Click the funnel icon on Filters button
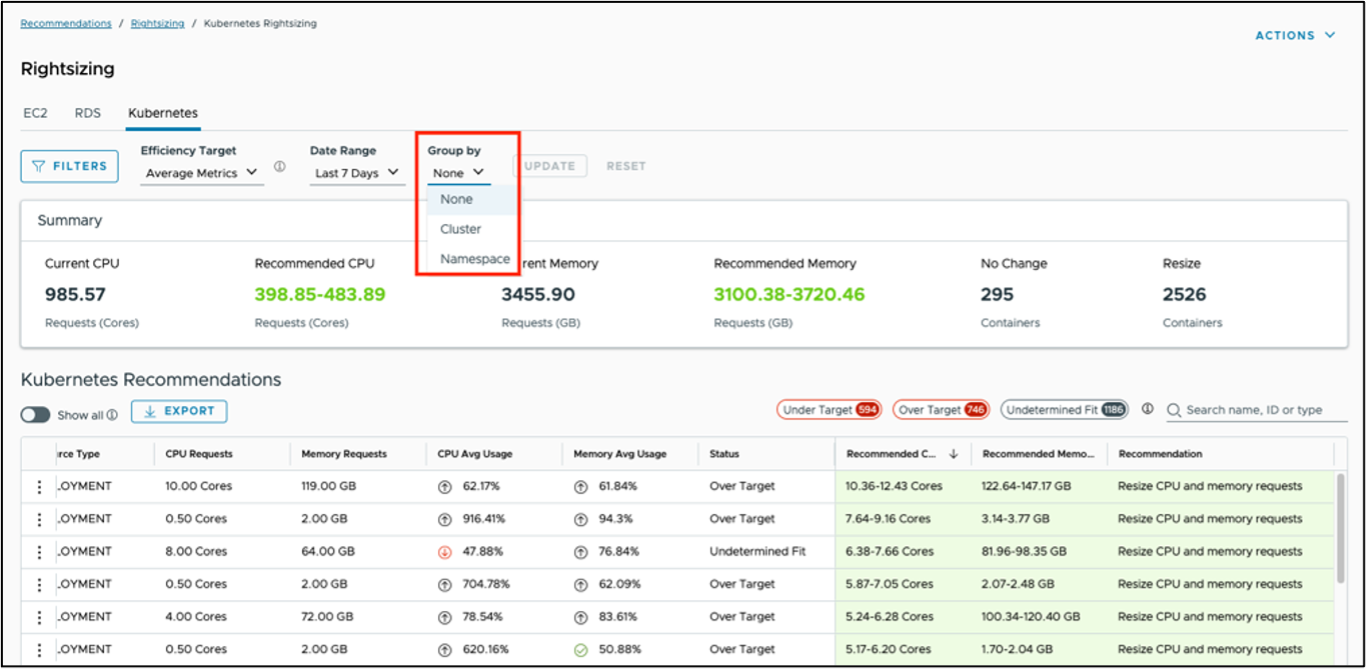Image resolution: width=1368 pixels, height=672 pixels. [39, 166]
